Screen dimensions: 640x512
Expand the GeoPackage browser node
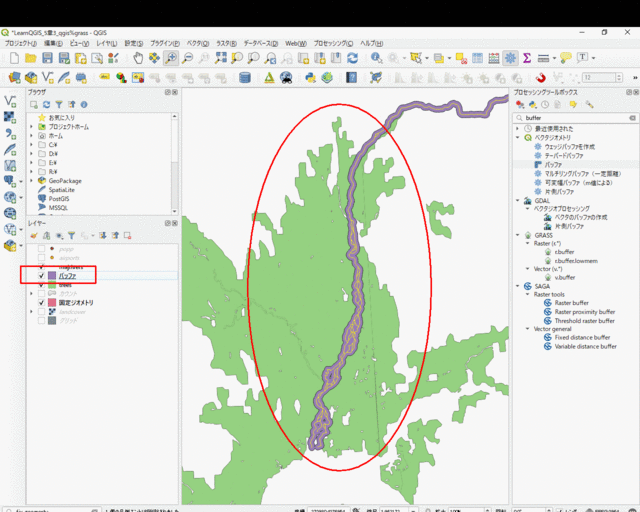point(31,181)
